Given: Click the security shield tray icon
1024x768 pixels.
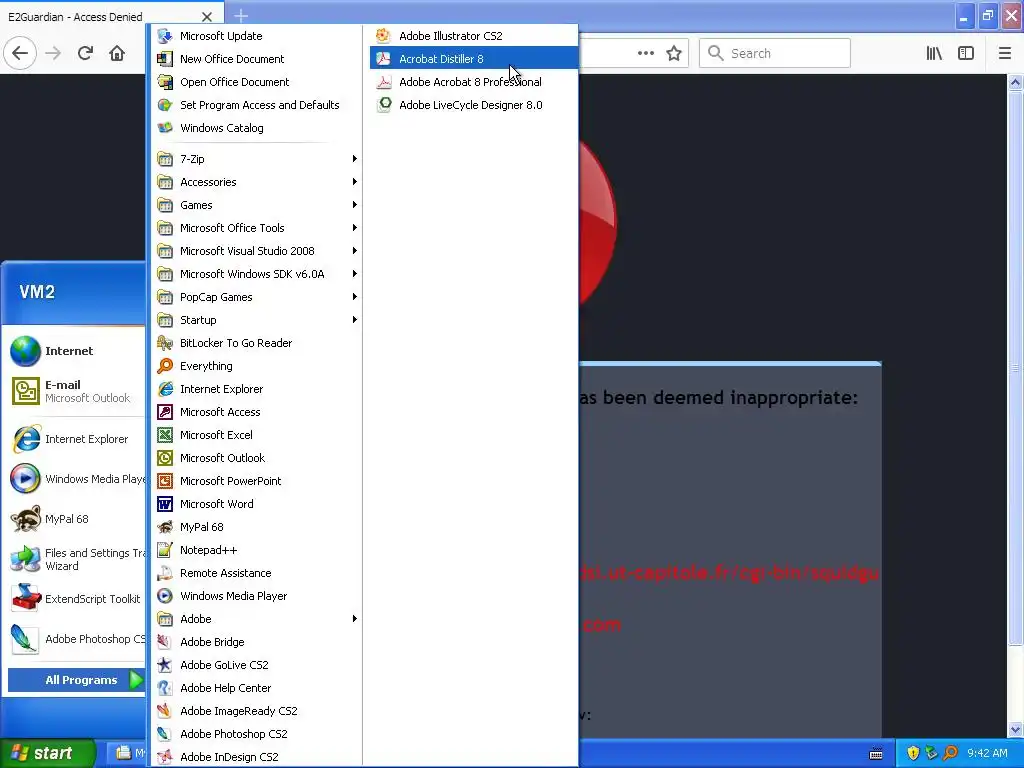Looking at the screenshot, I should tap(913, 753).
